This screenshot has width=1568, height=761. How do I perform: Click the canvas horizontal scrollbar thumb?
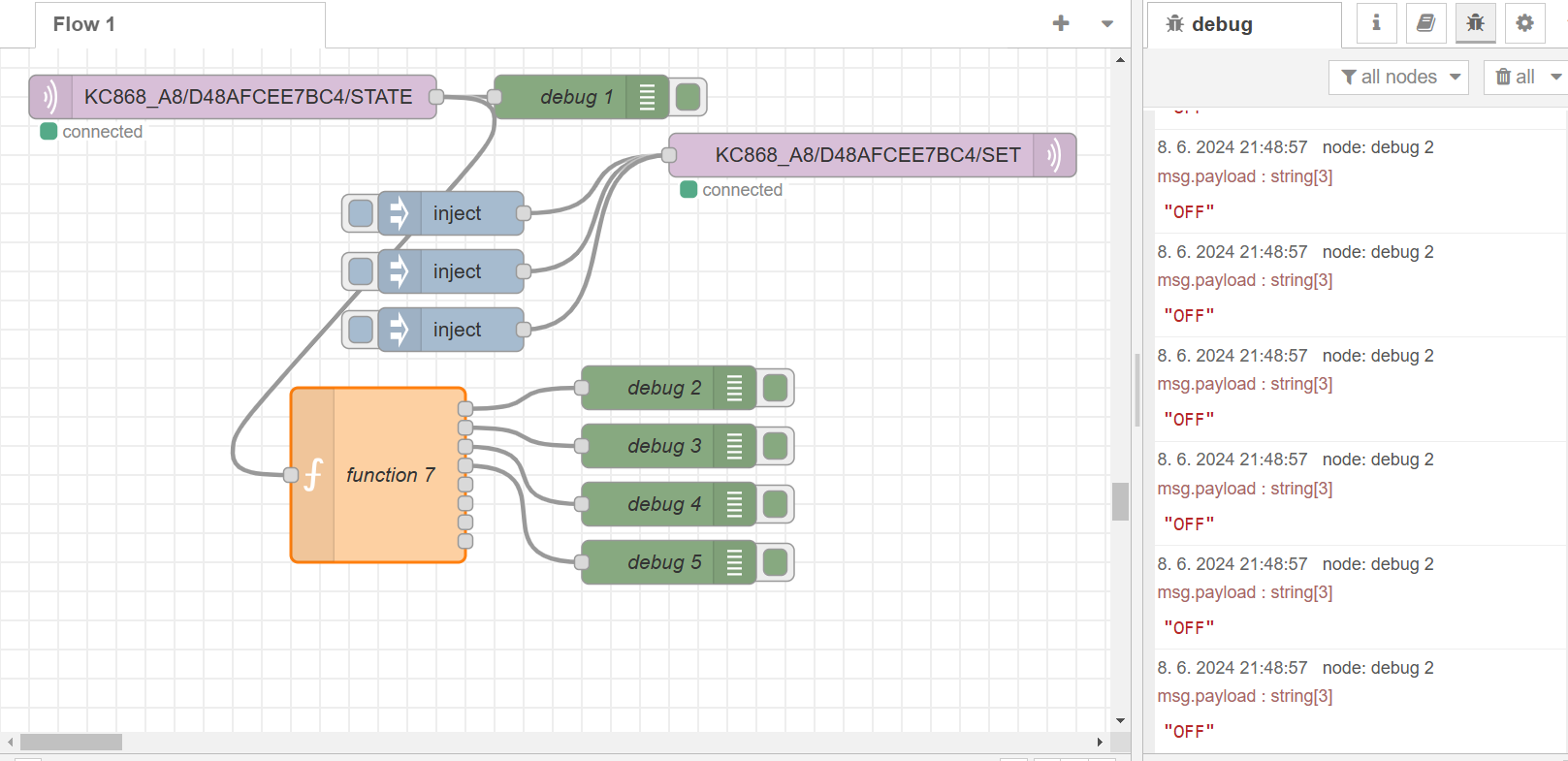click(x=71, y=742)
